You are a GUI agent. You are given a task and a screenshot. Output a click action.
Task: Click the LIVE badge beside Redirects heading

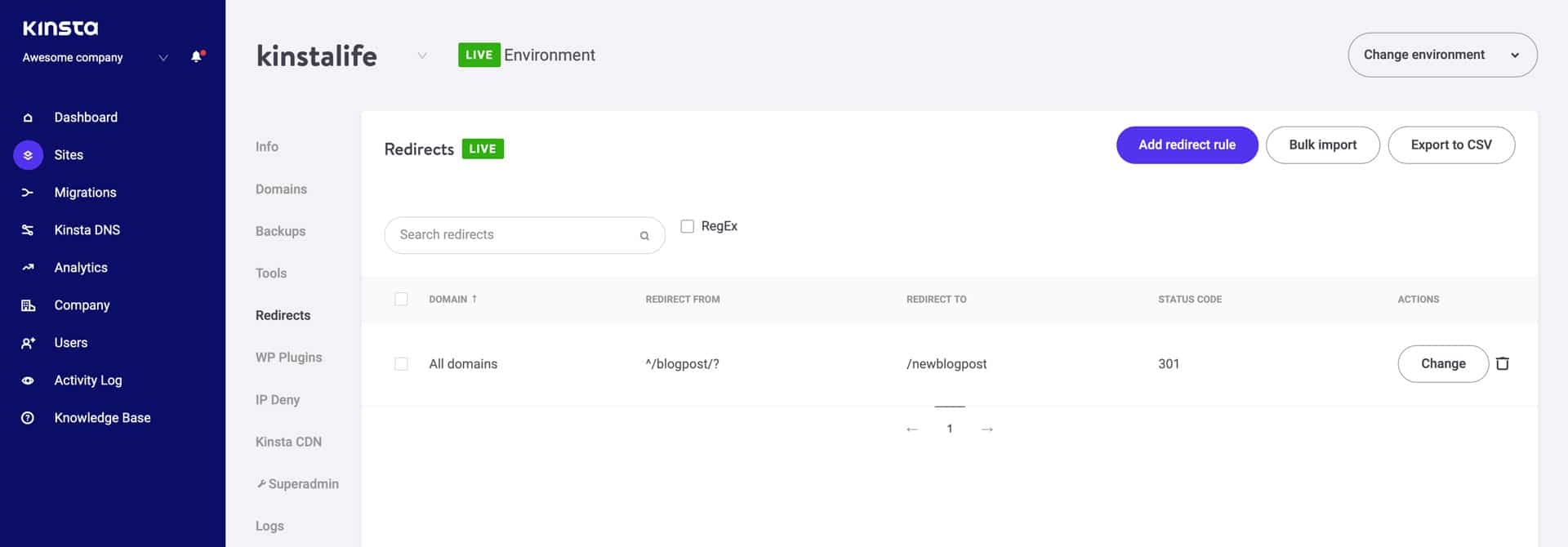click(483, 149)
